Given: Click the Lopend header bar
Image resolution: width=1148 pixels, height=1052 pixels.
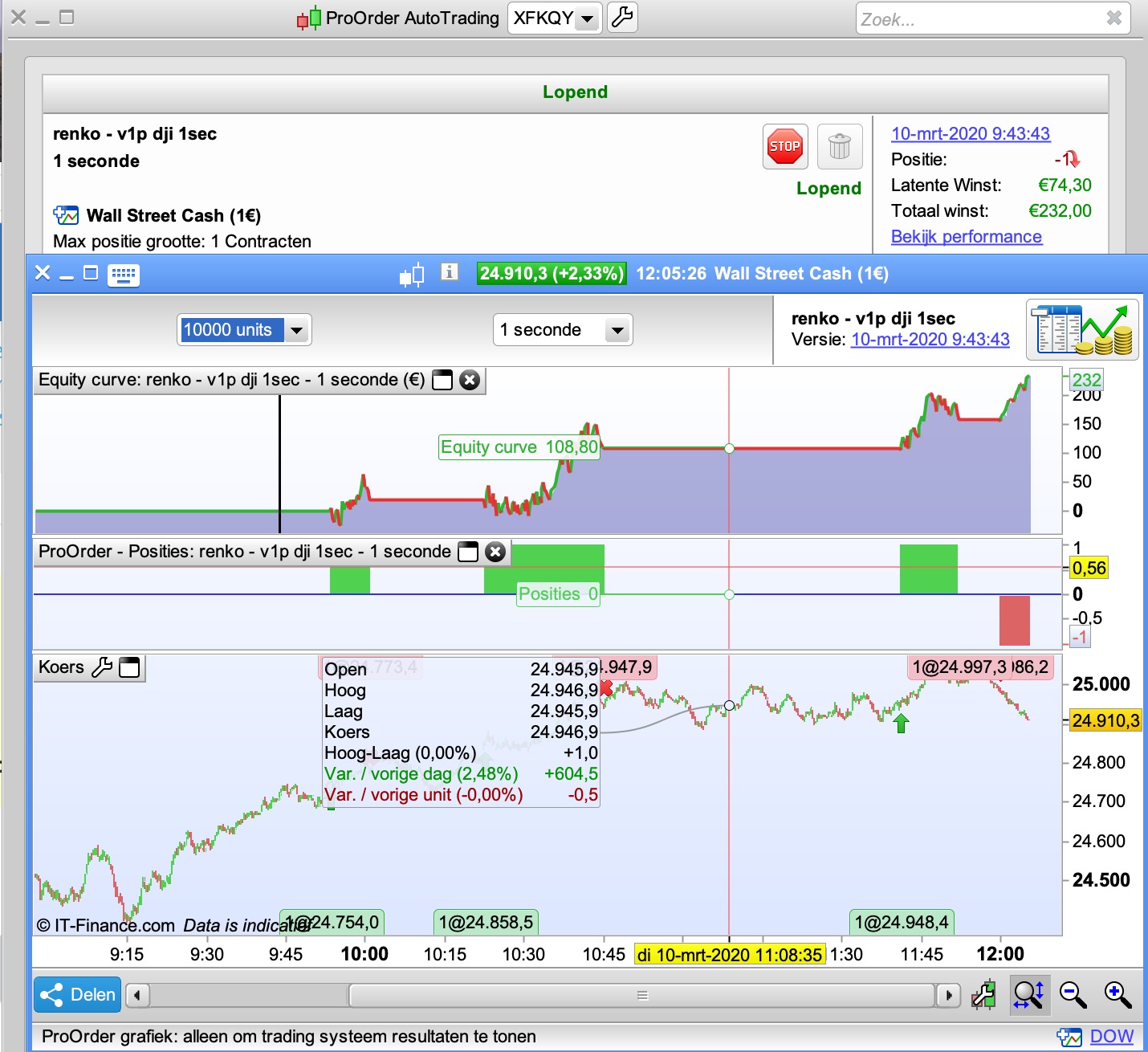Looking at the screenshot, I should [575, 93].
